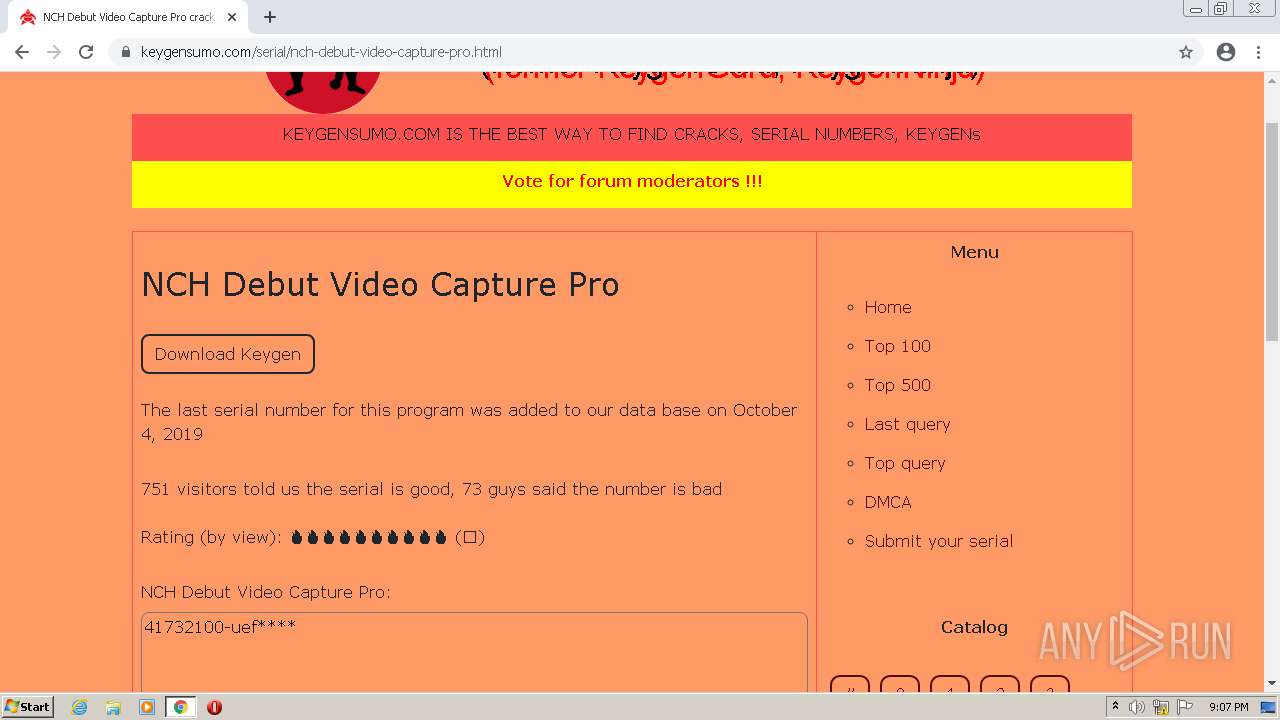Viewport: 1280px width, 720px height.
Task: Click the Download Keygen button
Action: pyautogui.click(x=228, y=354)
